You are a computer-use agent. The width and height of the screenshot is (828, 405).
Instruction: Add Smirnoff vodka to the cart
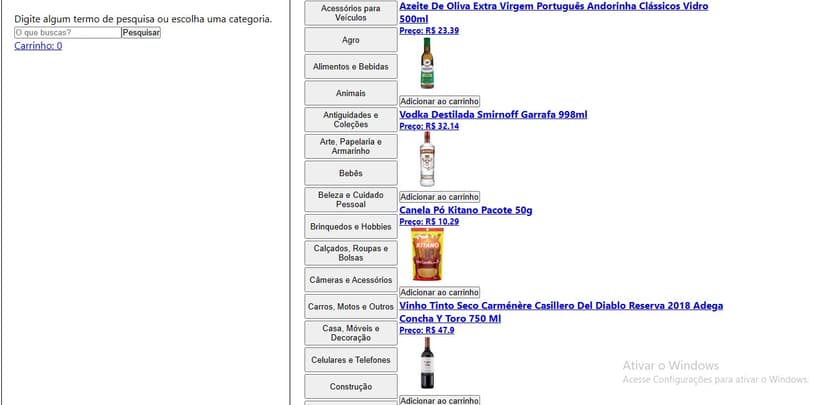click(x=439, y=196)
